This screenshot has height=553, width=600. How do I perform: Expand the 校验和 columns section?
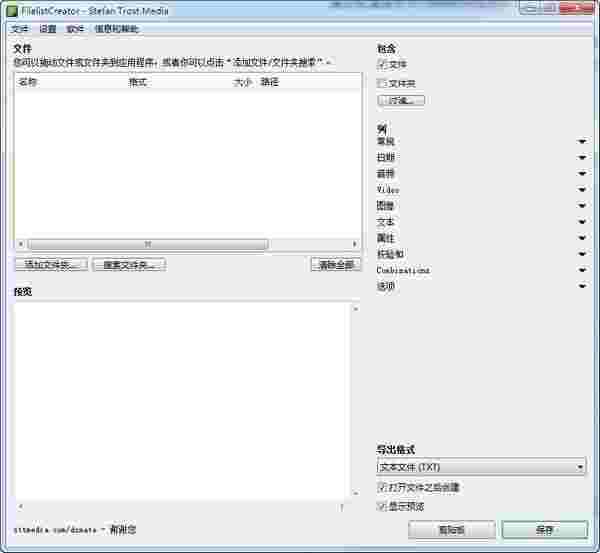582,254
